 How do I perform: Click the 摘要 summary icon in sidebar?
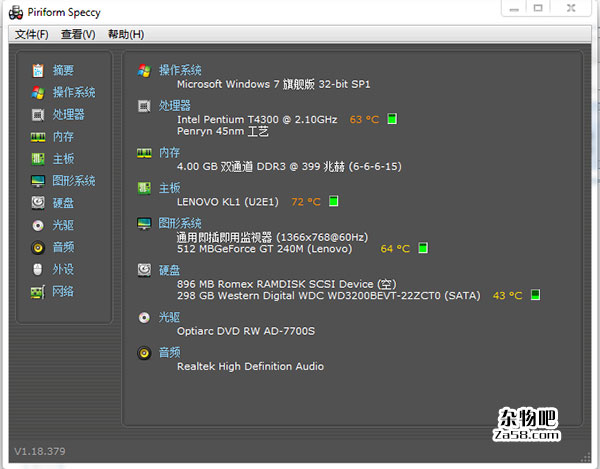click(x=38, y=70)
